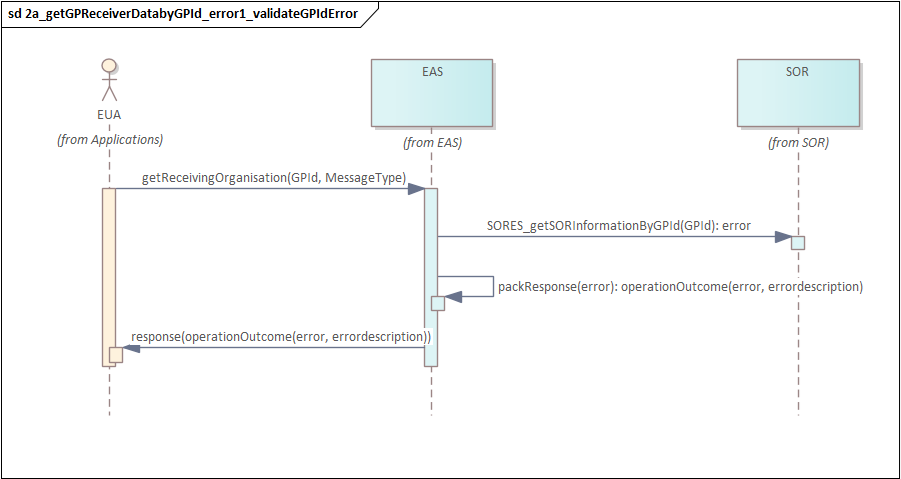
Task: Select the EUA actor name label
Action: click(109, 115)
